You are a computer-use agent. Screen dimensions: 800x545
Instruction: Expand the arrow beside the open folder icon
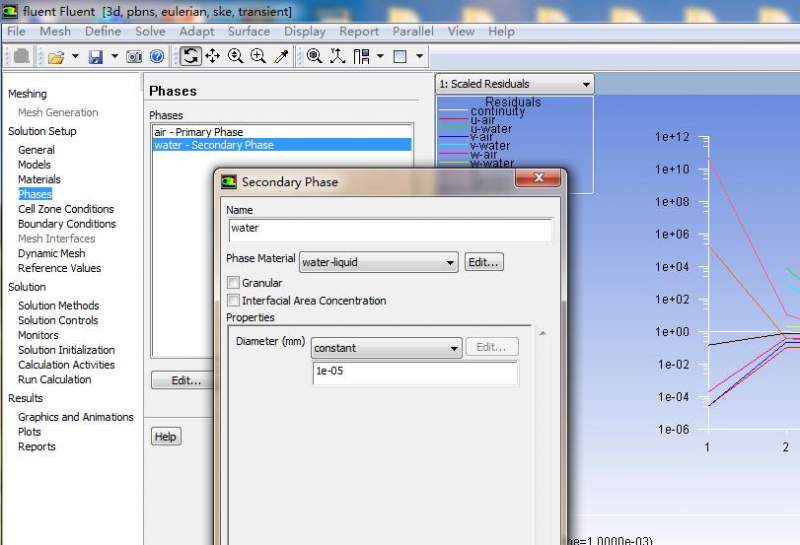click(76, 56)
